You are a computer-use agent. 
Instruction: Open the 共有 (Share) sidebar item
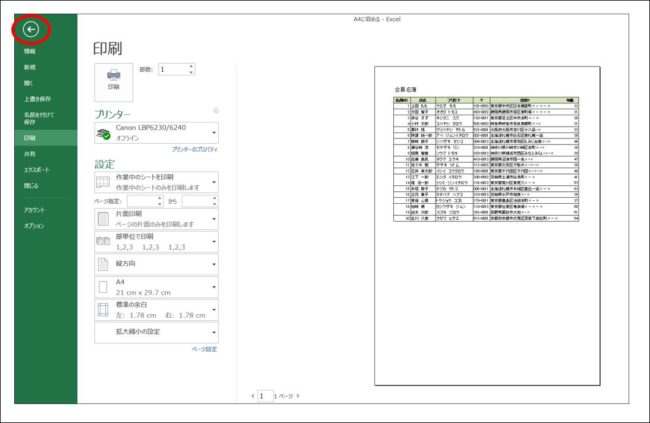(x=29, y=153)
